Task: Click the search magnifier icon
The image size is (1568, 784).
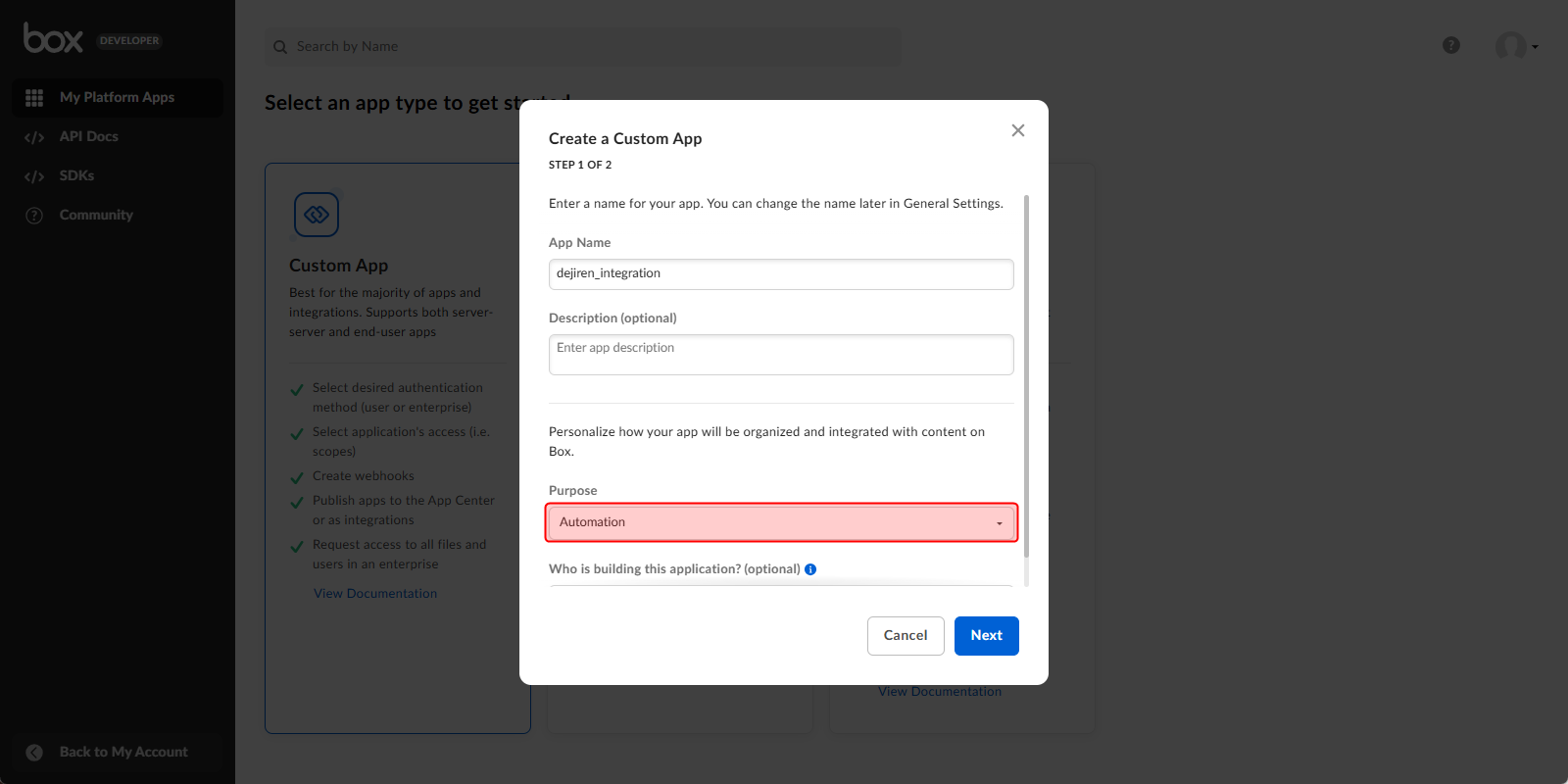Action: (280, 47)
